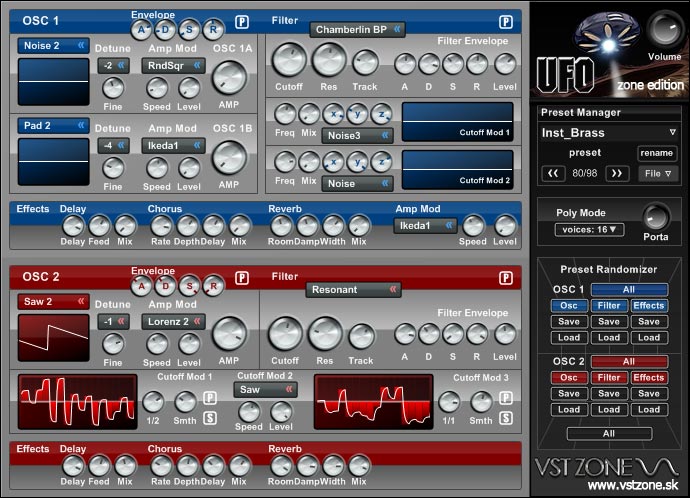Toggle OSC 1 Effects randomizer button
Image resolution: width=690 pixels, height=498 pixels.
click(x=649, y=305)
